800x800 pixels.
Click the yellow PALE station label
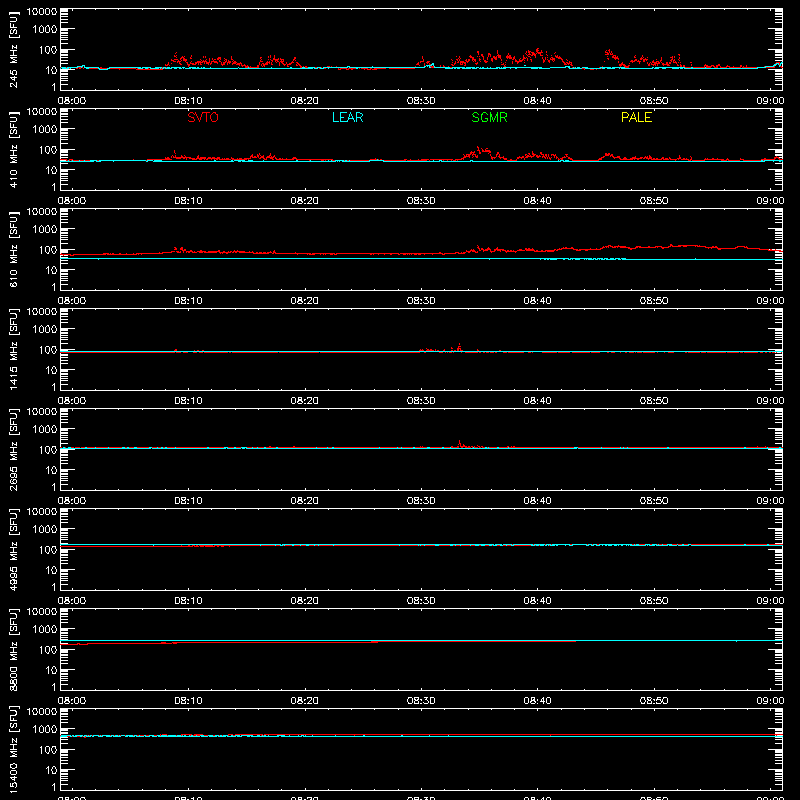click(x=636, y=117)
